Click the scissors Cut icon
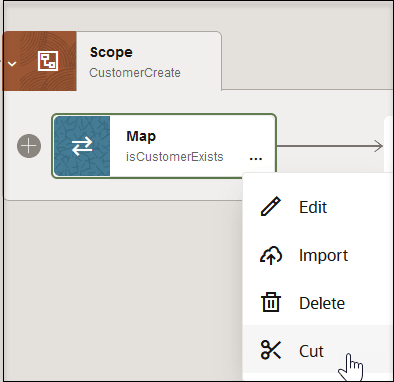The height and width of the screenshot is (382, 394). click(271, 350)
